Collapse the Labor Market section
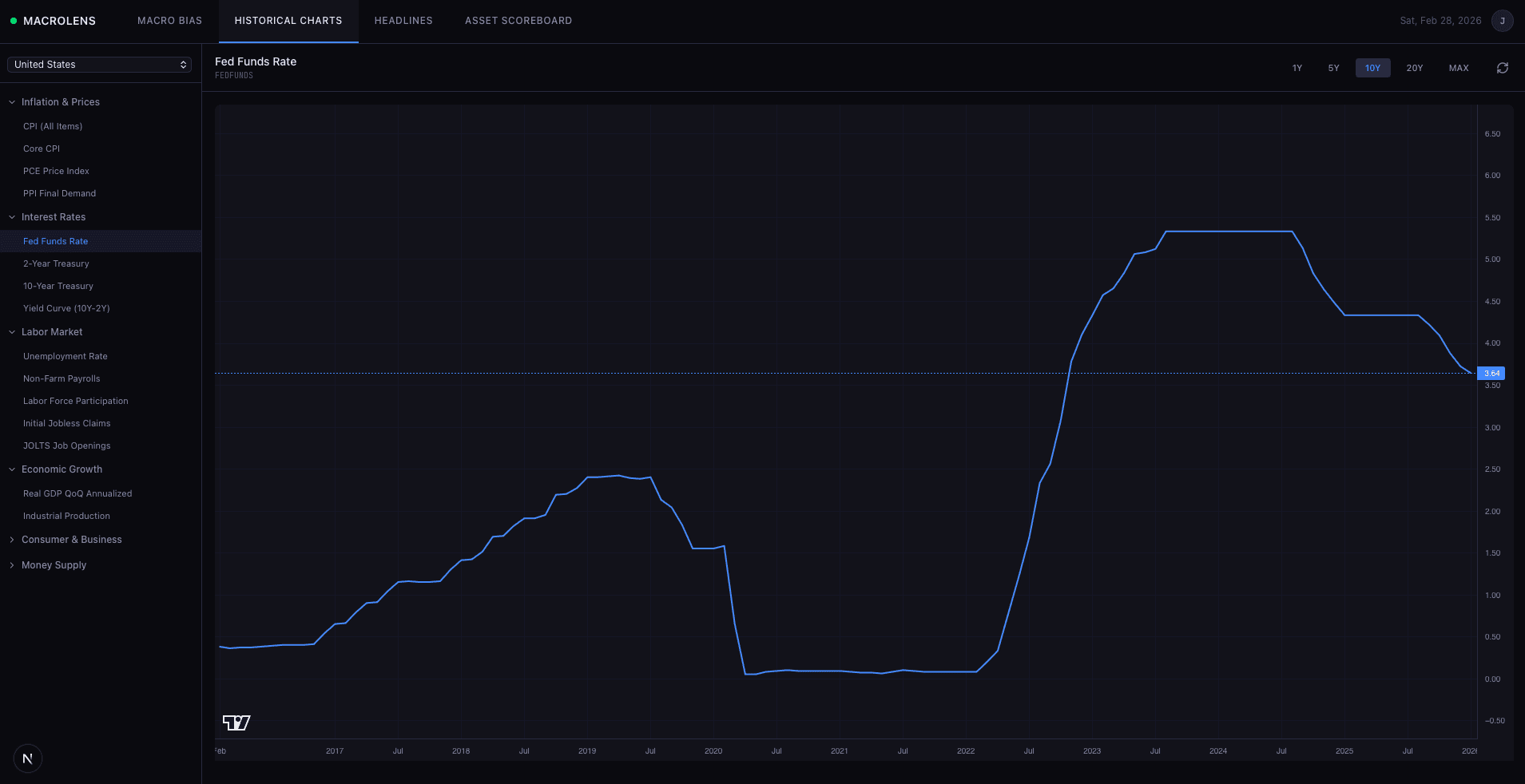 [x=52, y=332]
